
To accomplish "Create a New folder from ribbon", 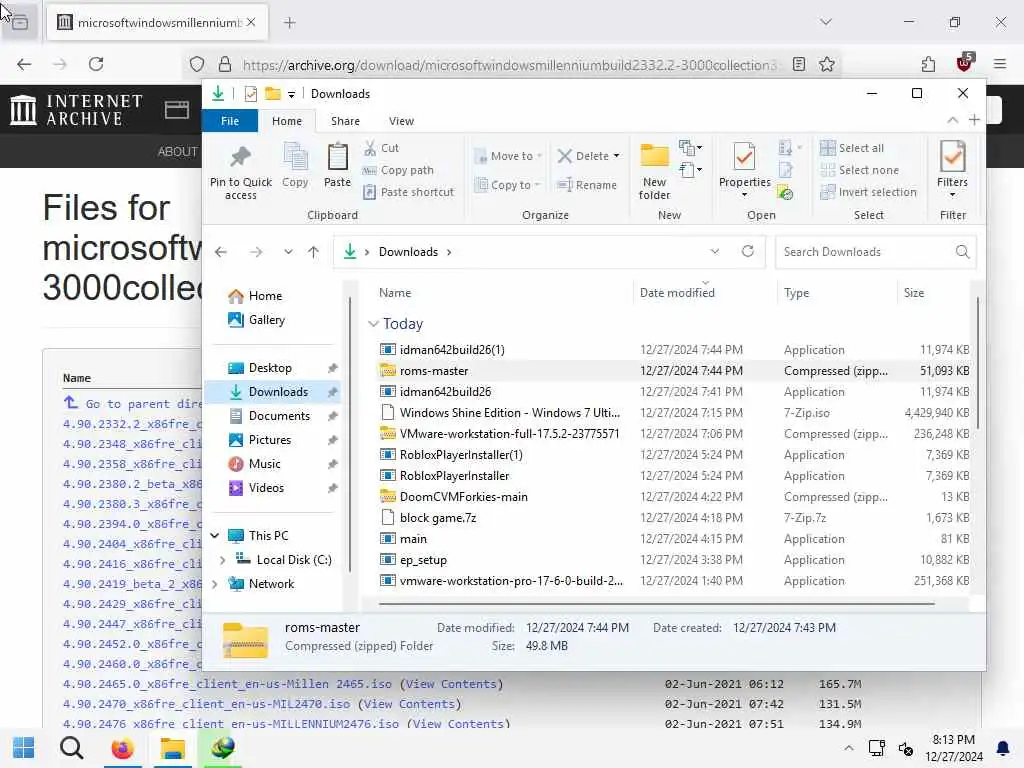I will (x=654, y=171).
